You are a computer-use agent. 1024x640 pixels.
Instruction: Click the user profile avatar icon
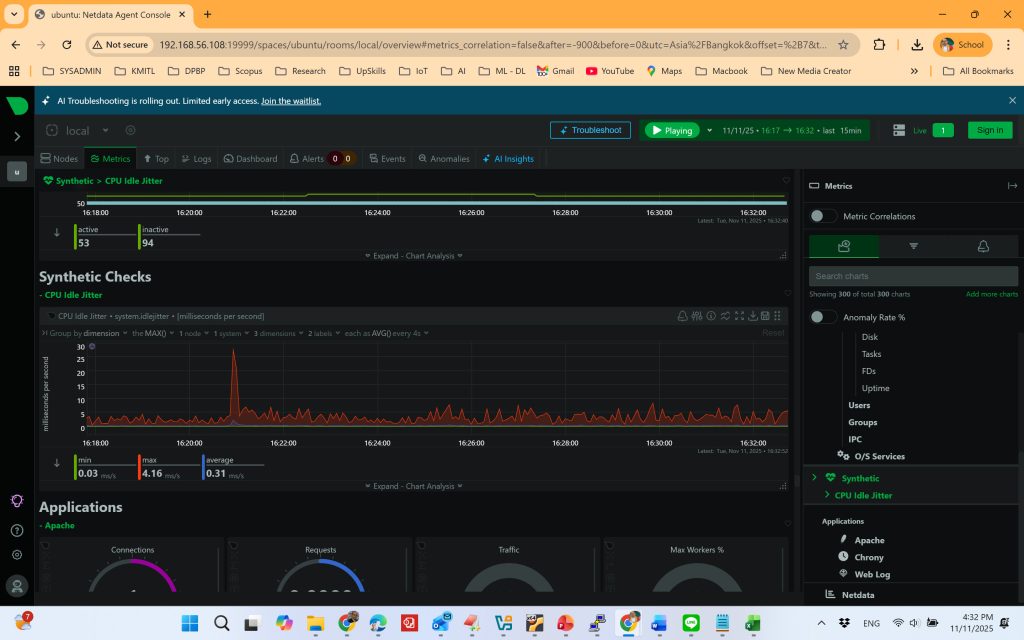click(17, 585)
